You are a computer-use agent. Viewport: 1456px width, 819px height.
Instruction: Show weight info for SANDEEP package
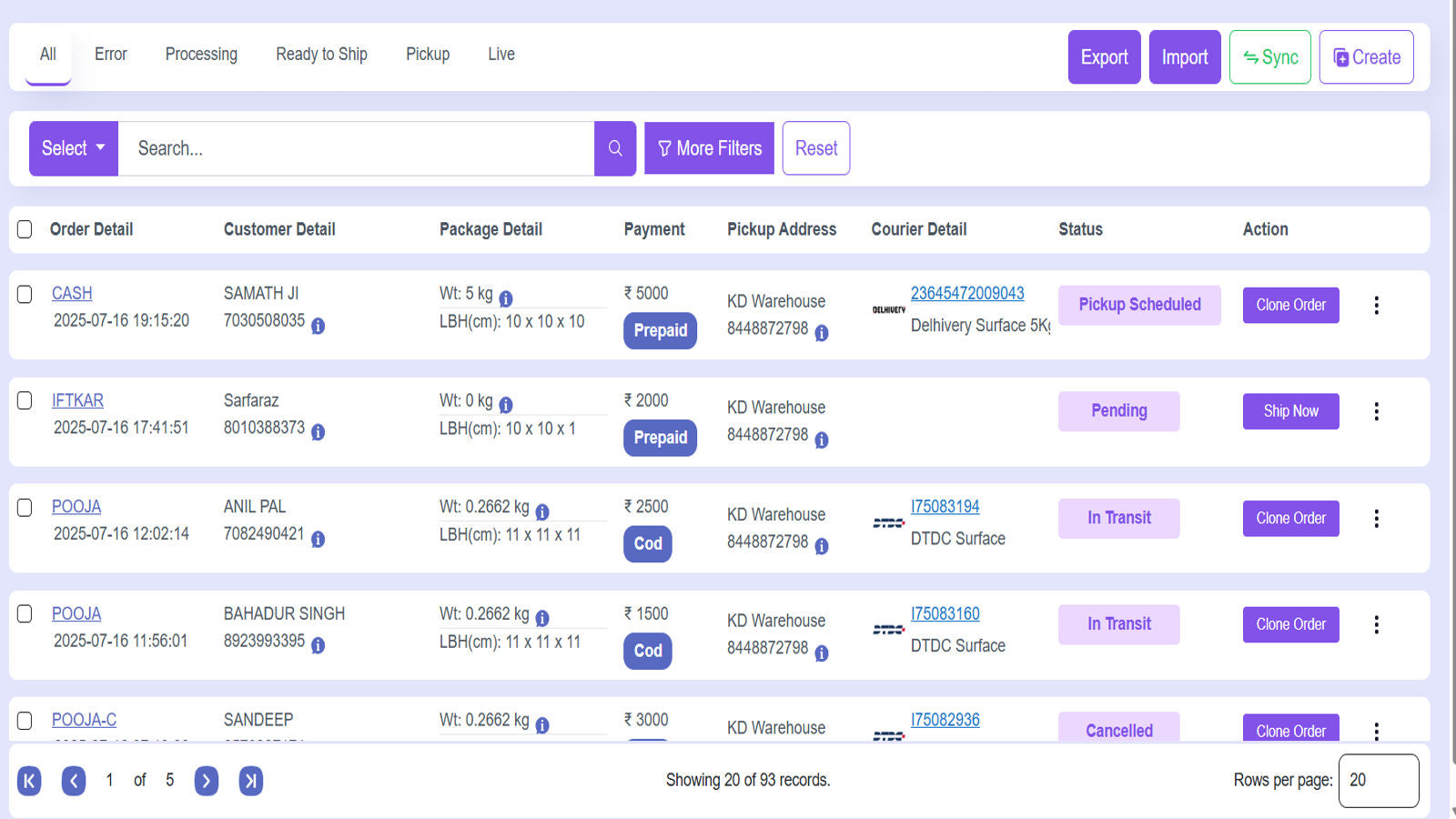pyautogui.click(x=542, y=725)
